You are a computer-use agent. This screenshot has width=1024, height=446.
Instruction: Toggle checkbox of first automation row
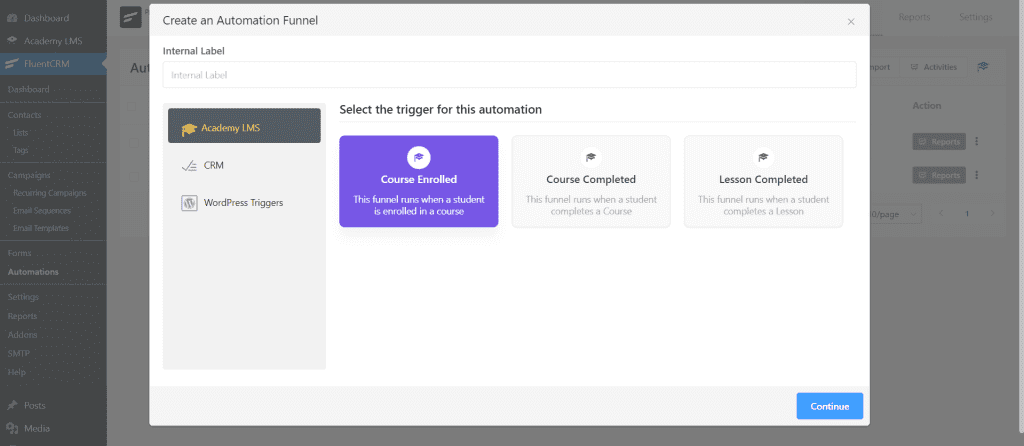click(x=133, y=142)
